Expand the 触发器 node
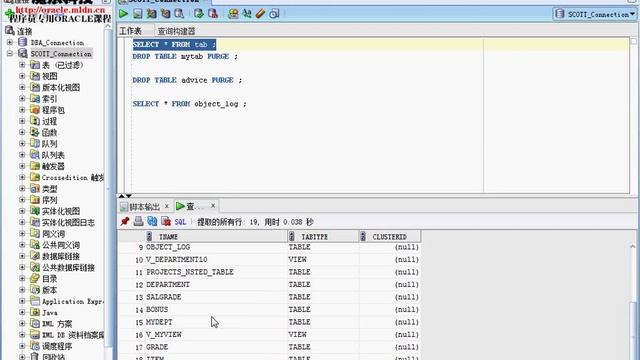Screen dimensions: 640x360 point(22,166)
